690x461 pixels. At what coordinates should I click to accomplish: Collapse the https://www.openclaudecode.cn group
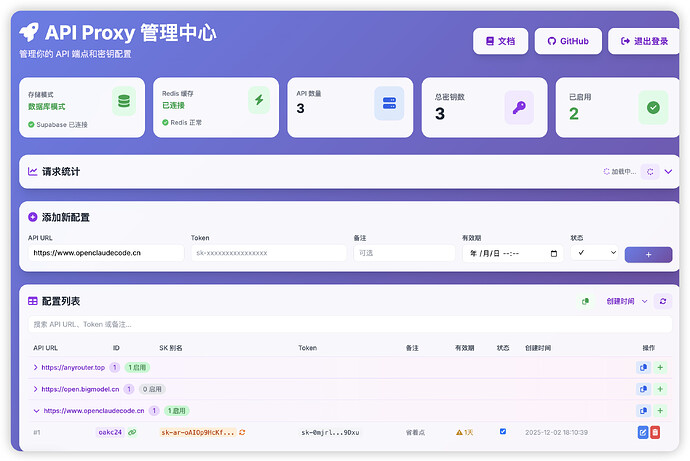click(37, 410)
